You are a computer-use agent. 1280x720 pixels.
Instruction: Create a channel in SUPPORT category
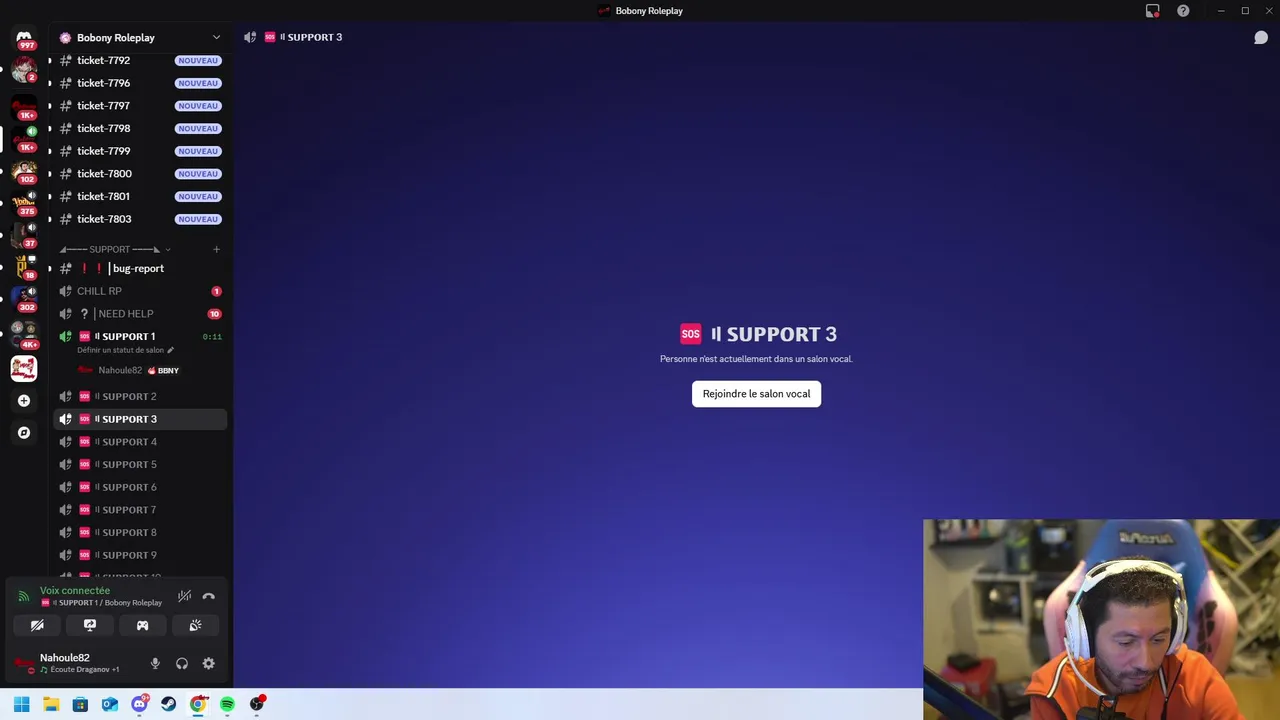click(x=216, y=249)
